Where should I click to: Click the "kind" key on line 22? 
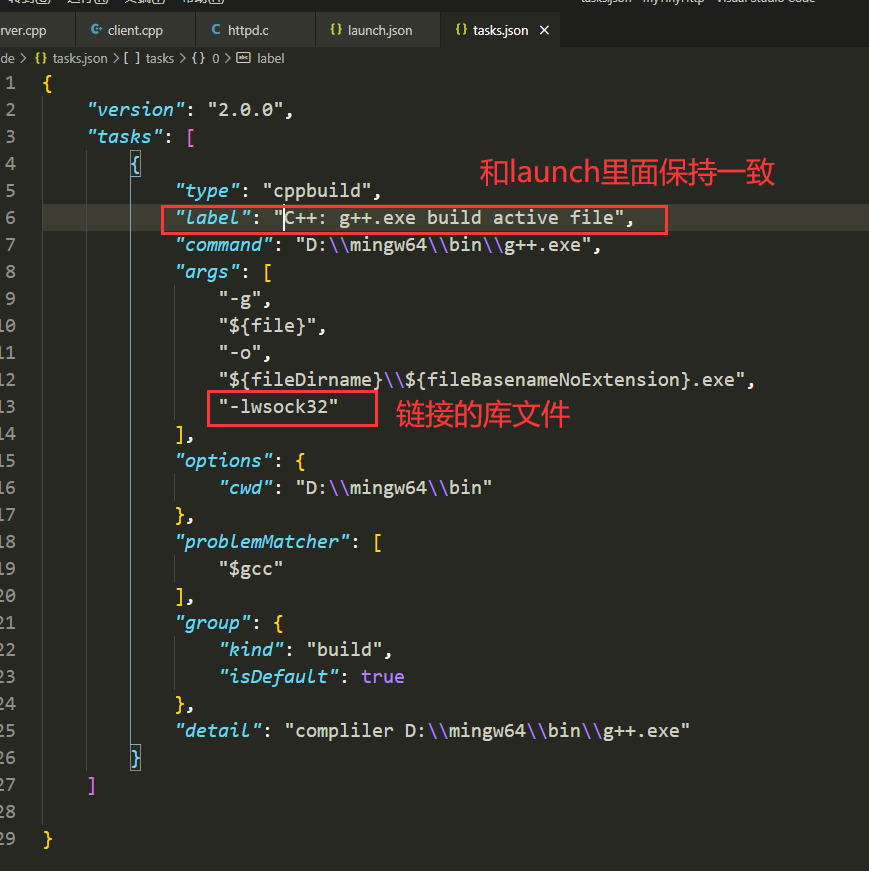tap(251, 650)
